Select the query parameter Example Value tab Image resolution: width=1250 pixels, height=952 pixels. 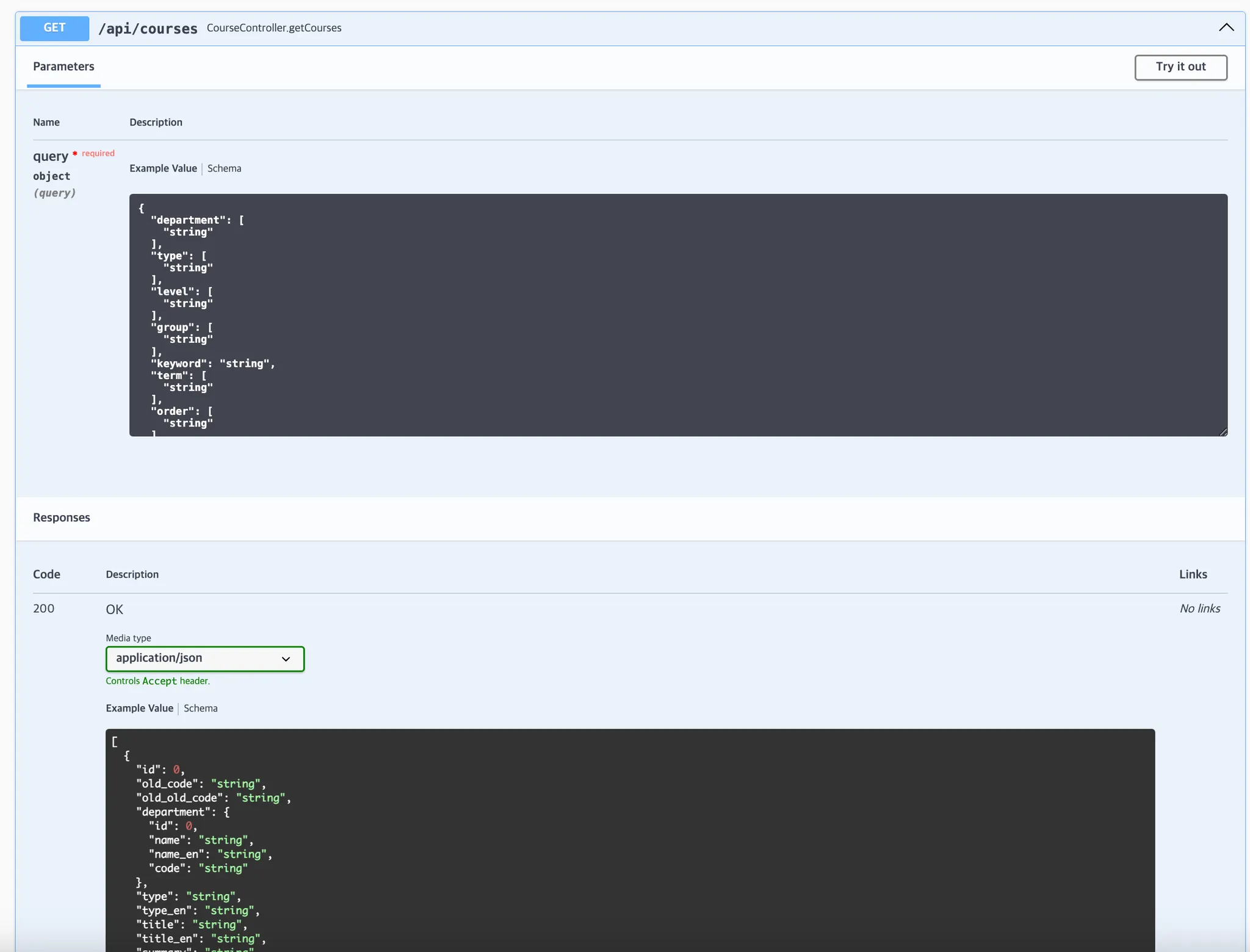(163, 168)
